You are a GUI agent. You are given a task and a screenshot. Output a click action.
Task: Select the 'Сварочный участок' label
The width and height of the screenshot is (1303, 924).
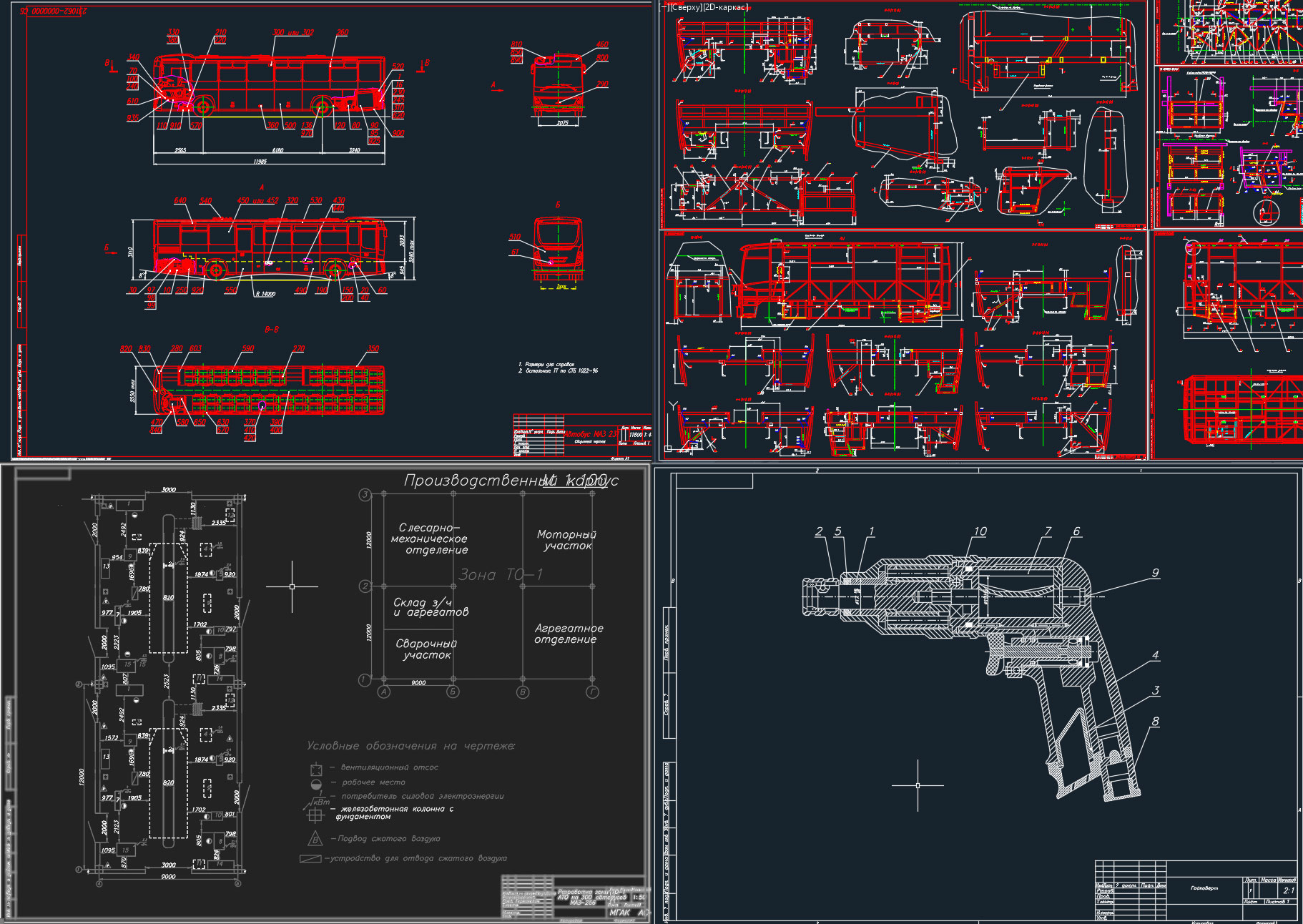point(426,649)
